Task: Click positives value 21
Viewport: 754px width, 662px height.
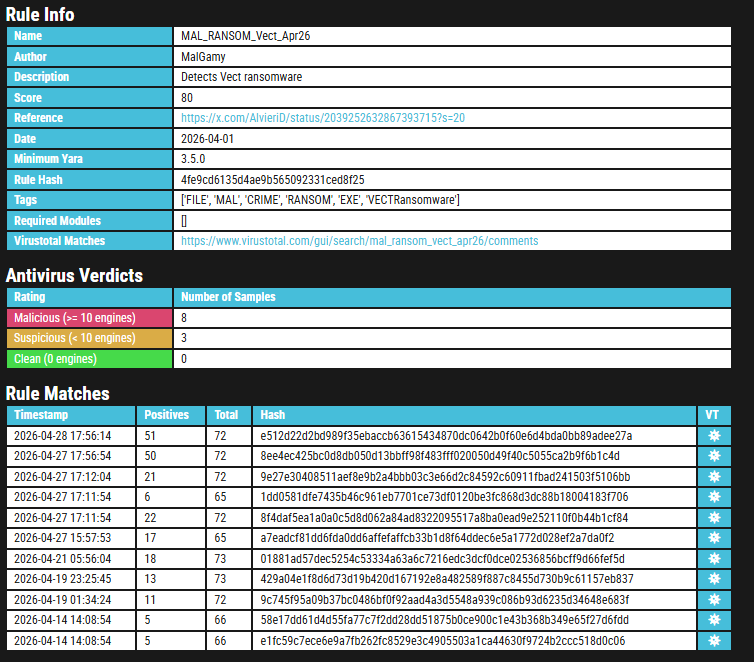Action: point(150,476)
